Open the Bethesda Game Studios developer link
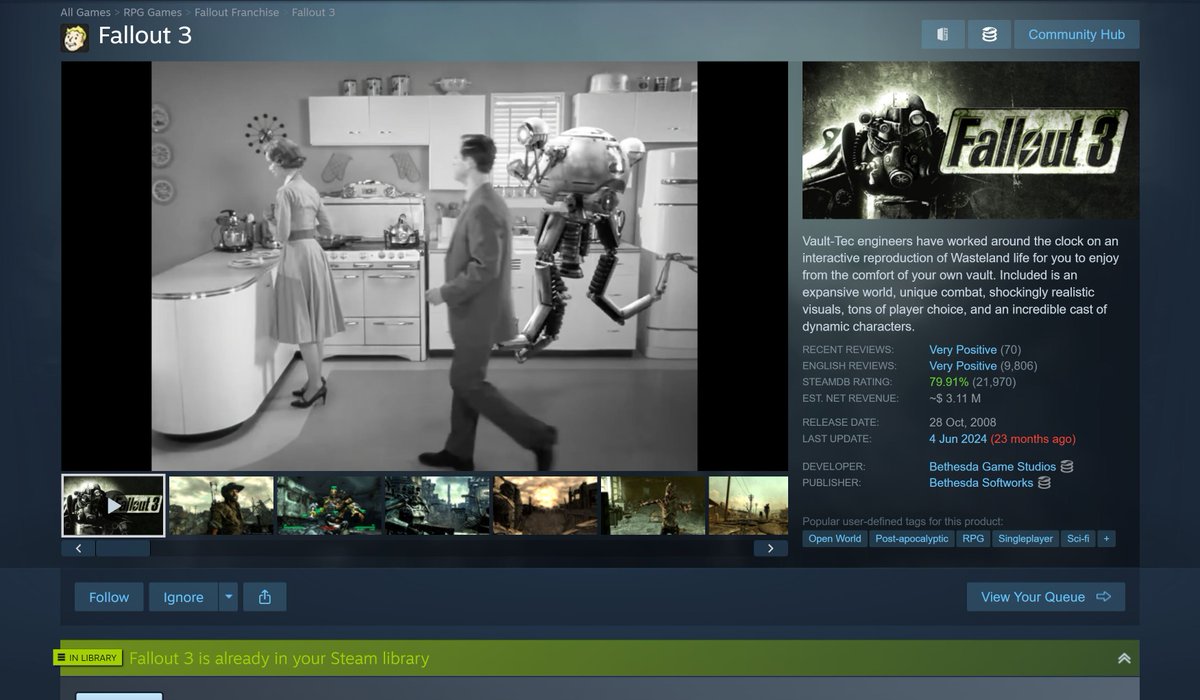 (992, 467)
